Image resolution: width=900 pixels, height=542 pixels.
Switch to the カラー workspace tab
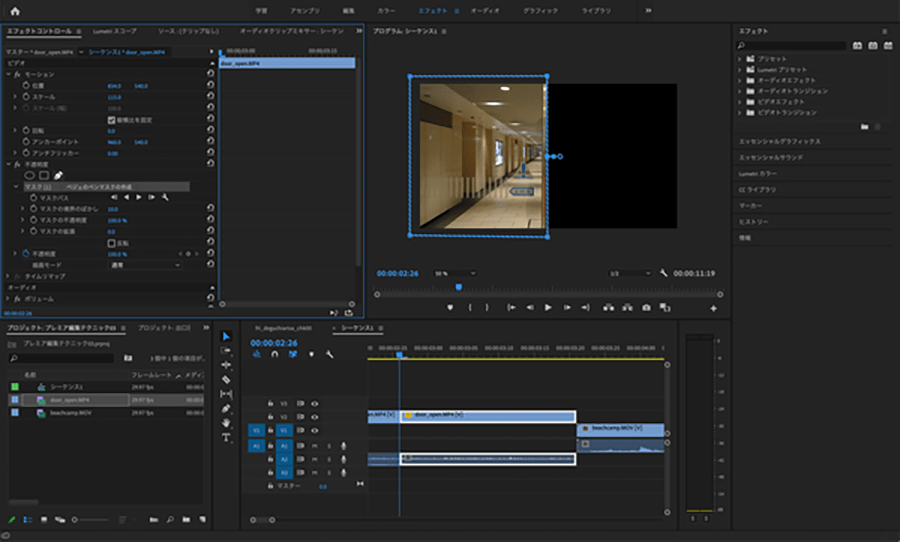click(x=386, y=10)
